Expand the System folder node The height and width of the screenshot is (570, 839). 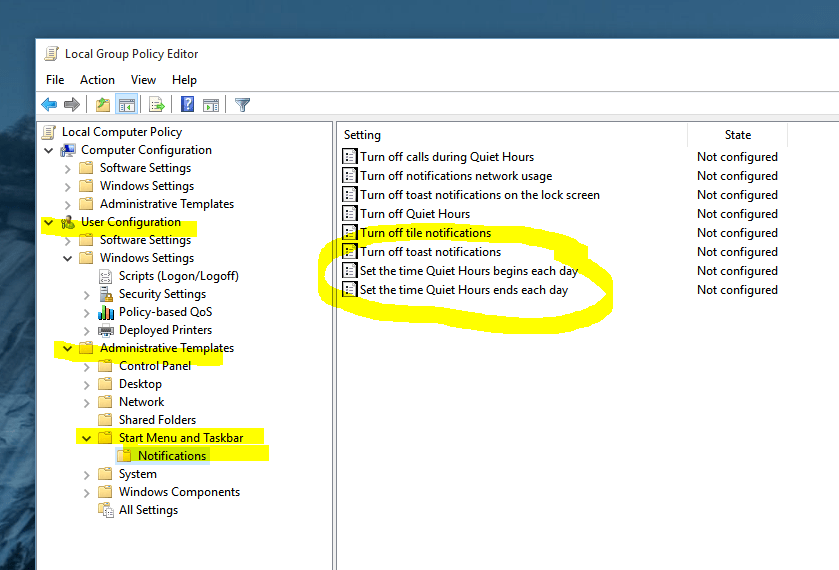87,475
